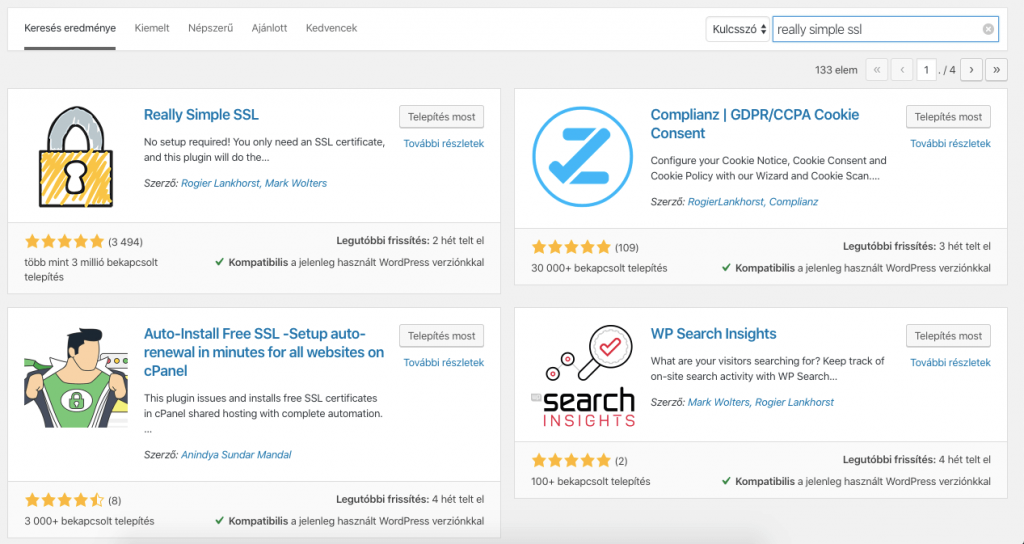The width and height of the screenshot is (1024, 544).
Task: Switch to the Kiemelt tab
Action: coord(152,28)
